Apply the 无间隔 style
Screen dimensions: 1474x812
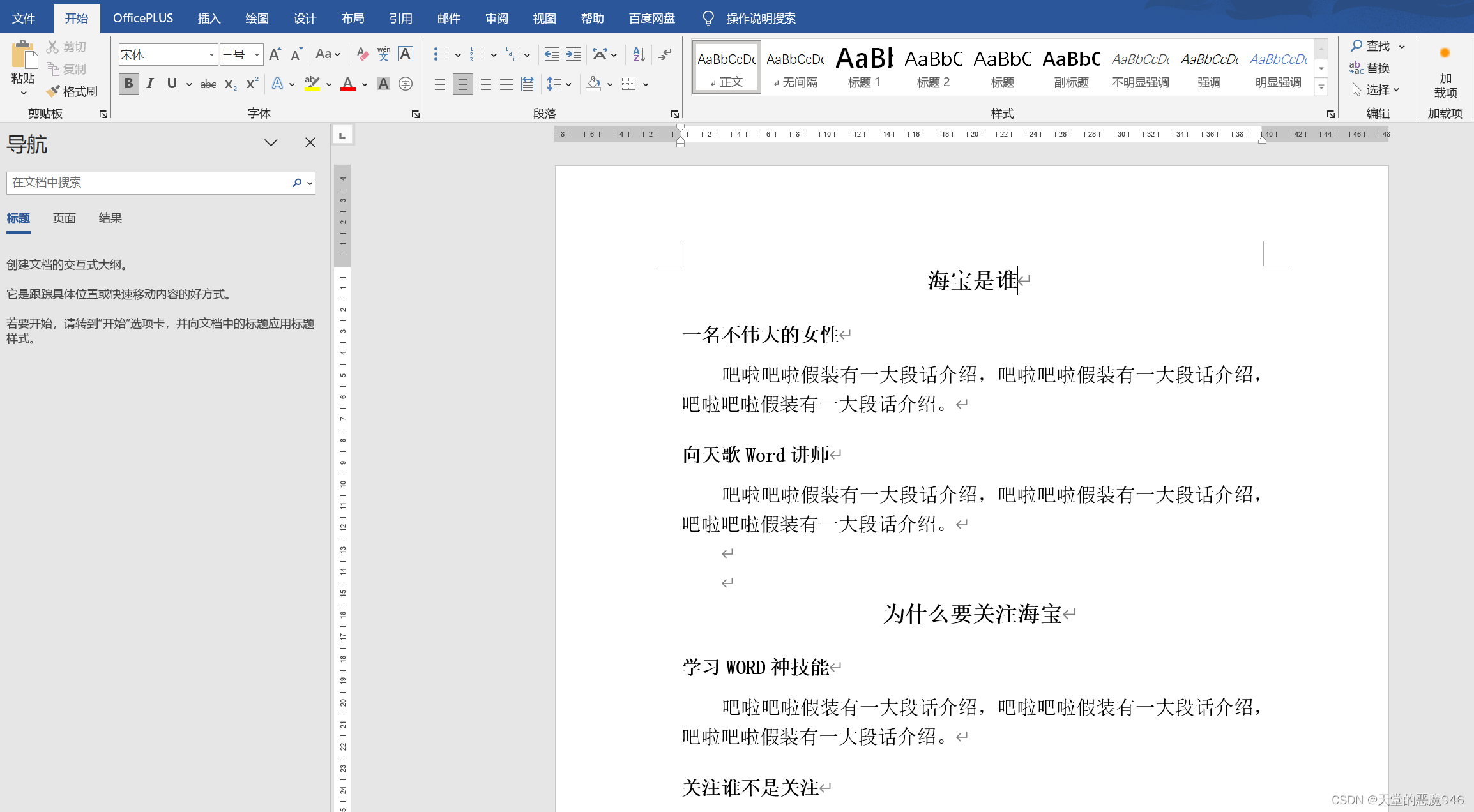[x=795, y=67]
